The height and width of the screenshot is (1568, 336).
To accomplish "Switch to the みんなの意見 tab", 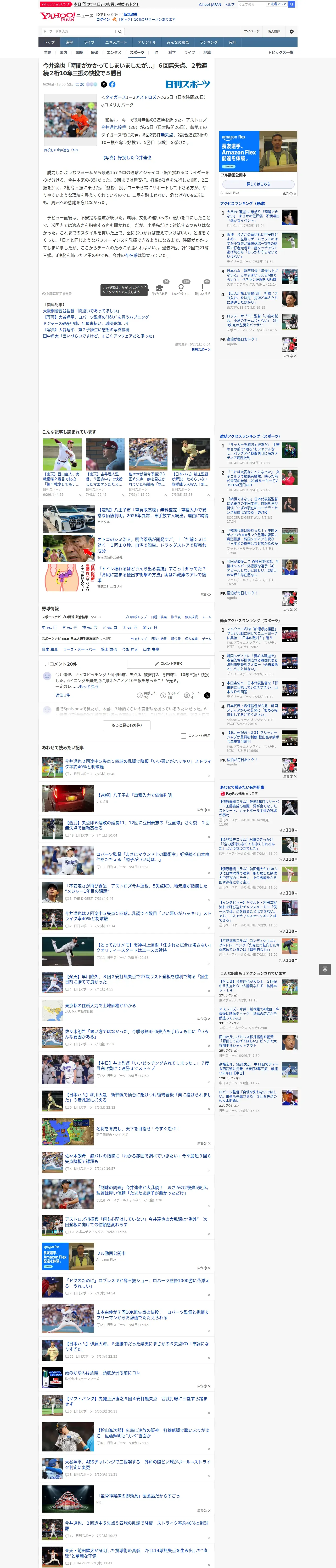I will point(178,43).
